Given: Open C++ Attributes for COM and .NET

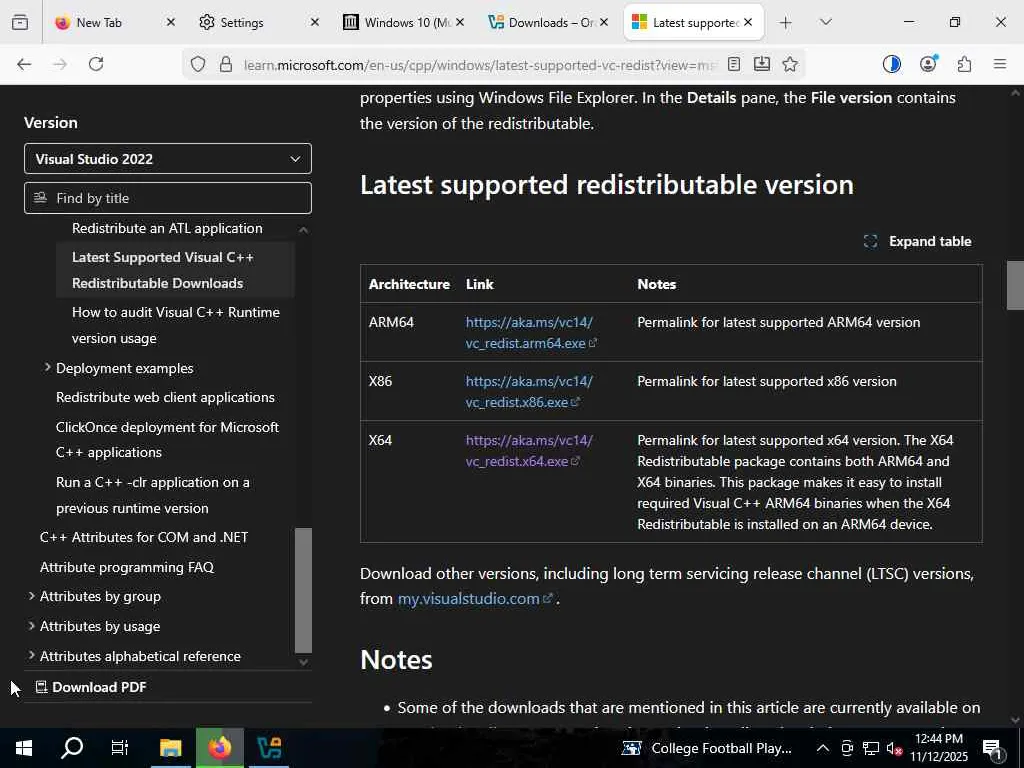Looking at the screenshot, I should pos(144,537).
